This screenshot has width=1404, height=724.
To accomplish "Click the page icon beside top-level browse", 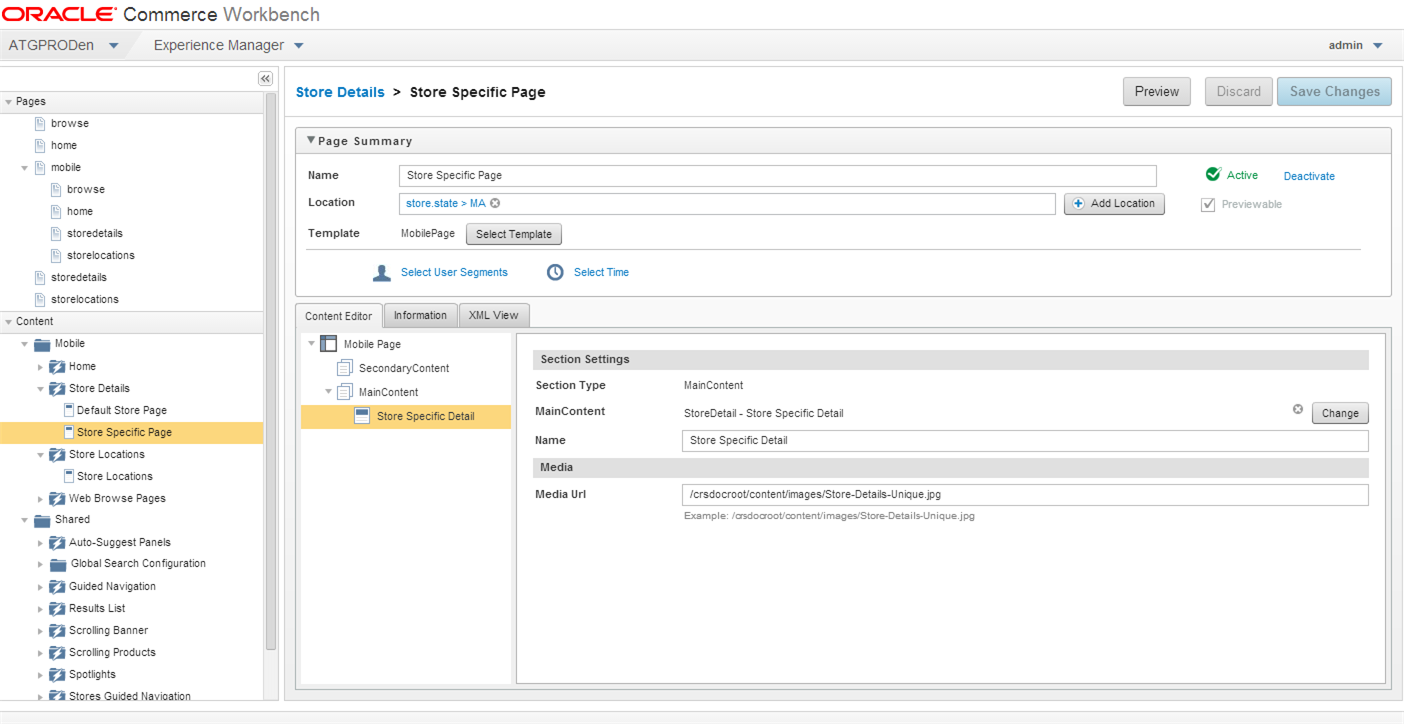I will (40, 123).
